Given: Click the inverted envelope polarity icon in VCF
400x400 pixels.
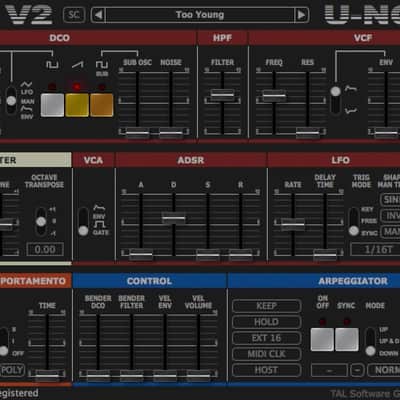Looking at the screenshot, I should pos(351,111).
